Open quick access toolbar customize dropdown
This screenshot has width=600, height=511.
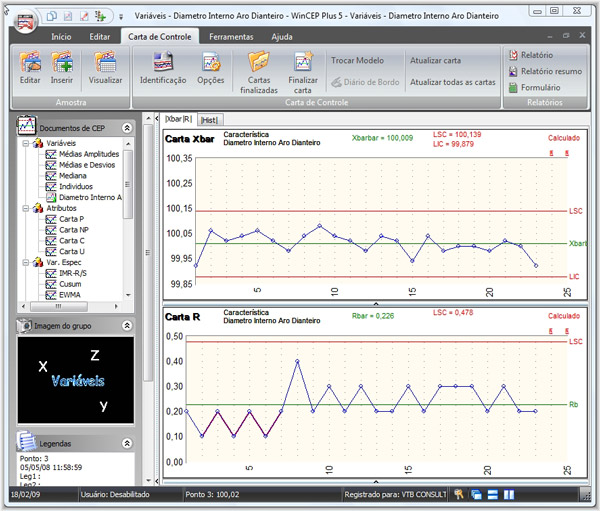(x=121, y=16)
